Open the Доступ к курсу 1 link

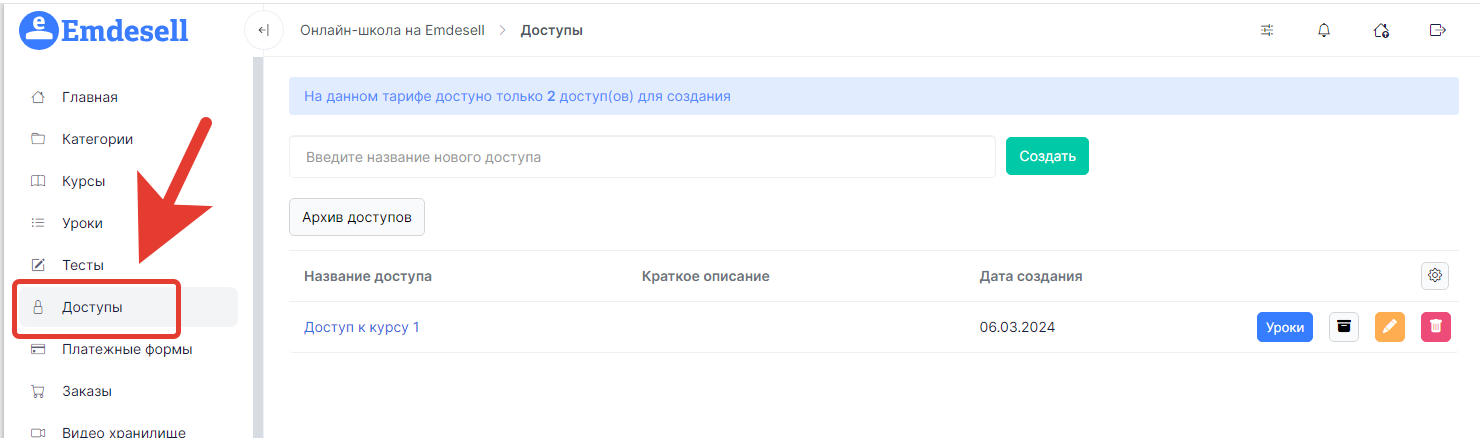[x=362, y=327]
